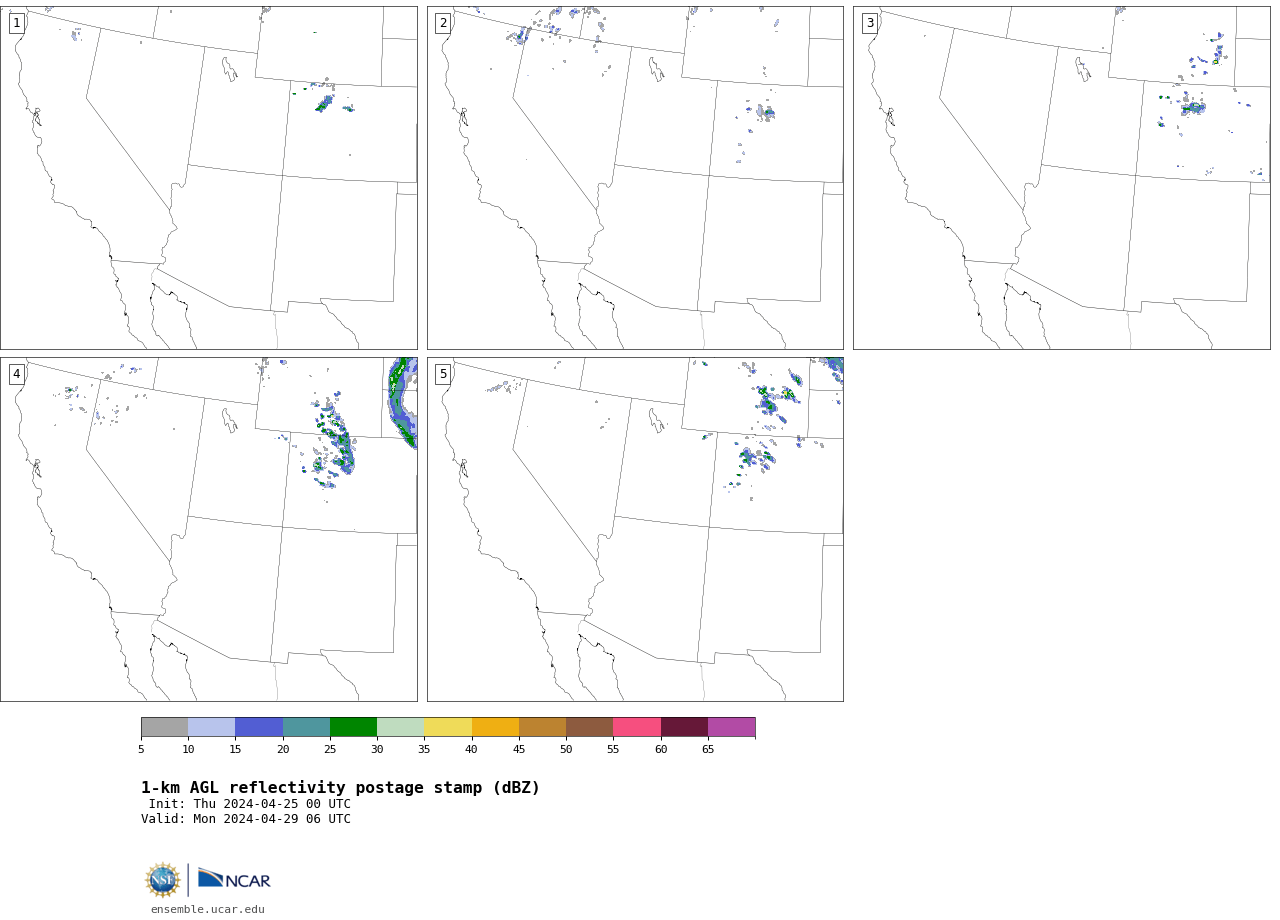Open ensemble member 5 reflectivity map
Viewport: 1280px width, 920px height.
coord(635,529)
